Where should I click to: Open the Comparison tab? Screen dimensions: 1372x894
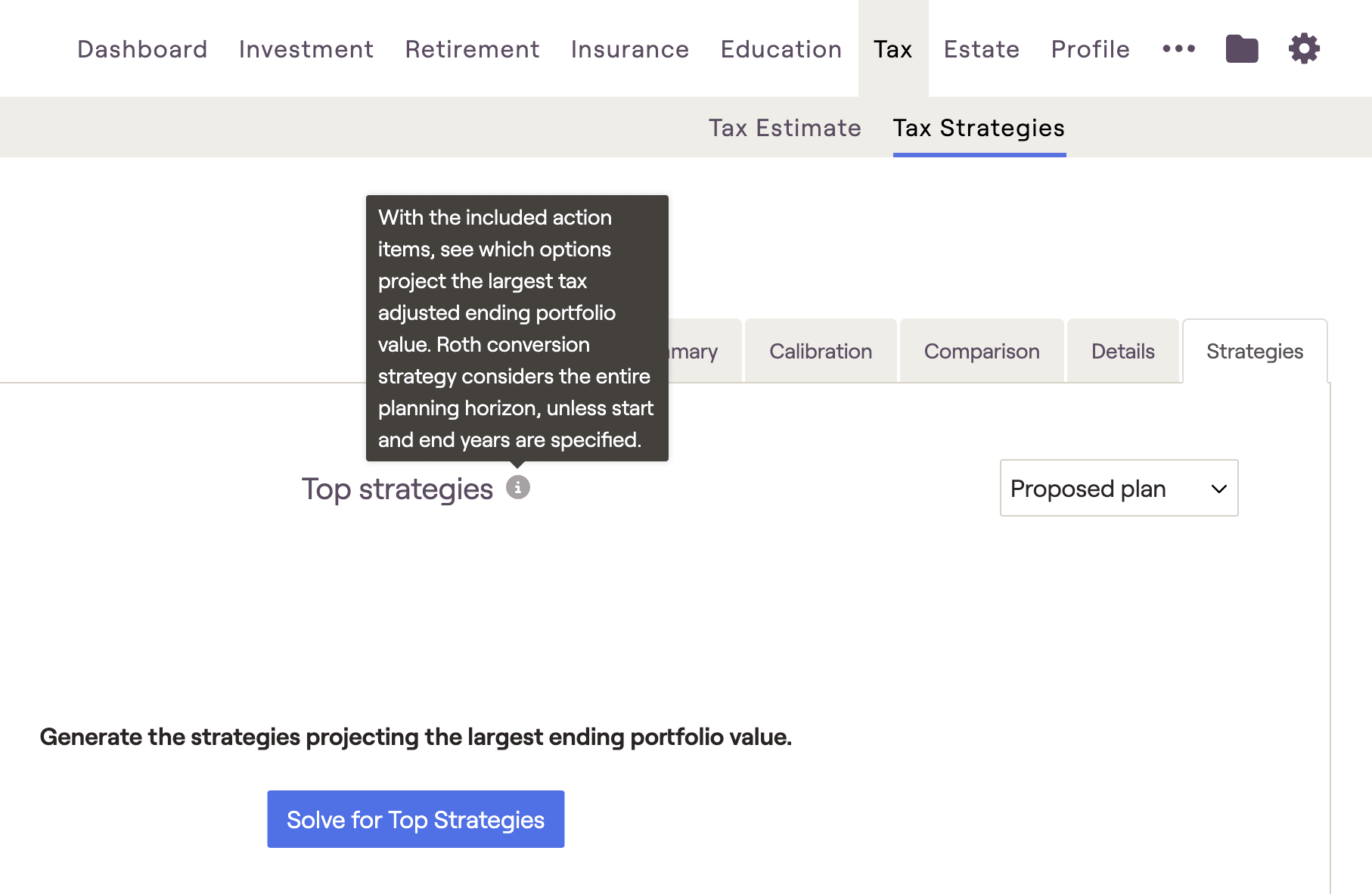pyautogui.click(x=981, y=352)
